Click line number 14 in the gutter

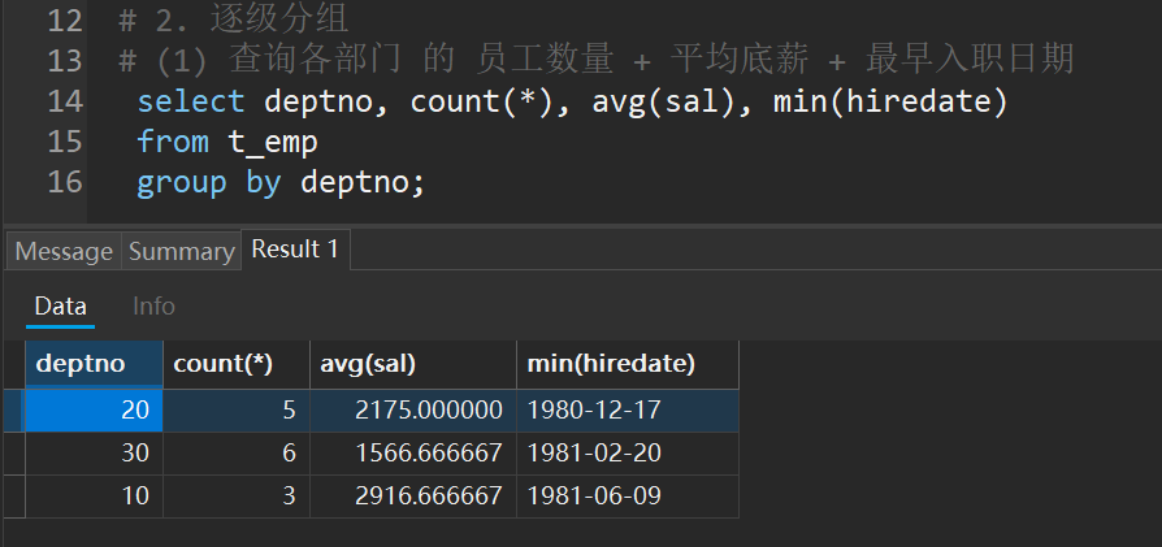65,102
